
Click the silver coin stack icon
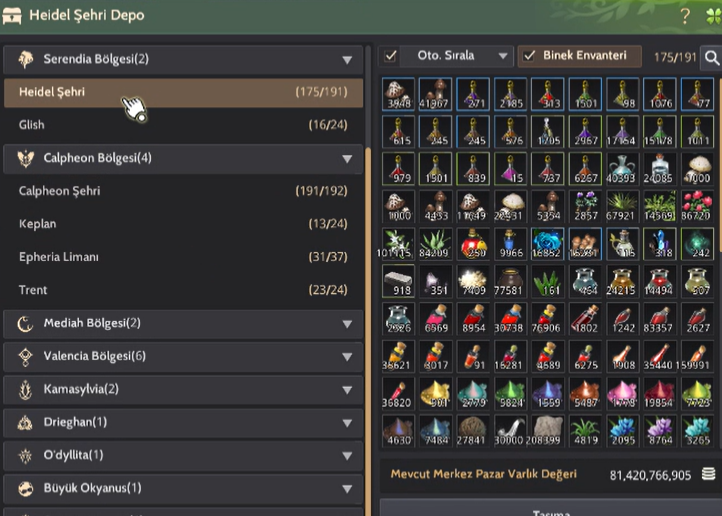[709, 474]
